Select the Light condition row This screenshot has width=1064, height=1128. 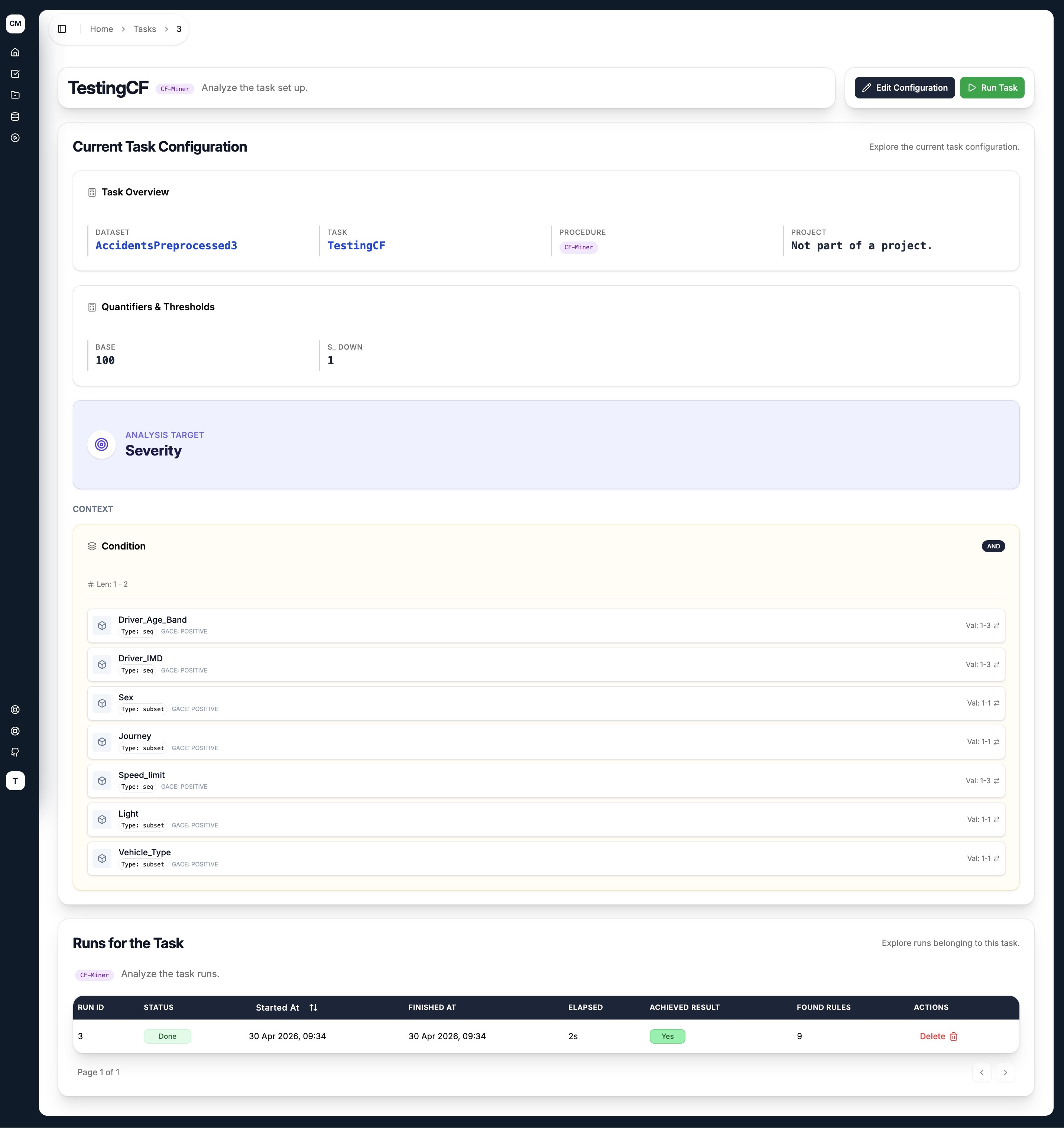(546, 819)
